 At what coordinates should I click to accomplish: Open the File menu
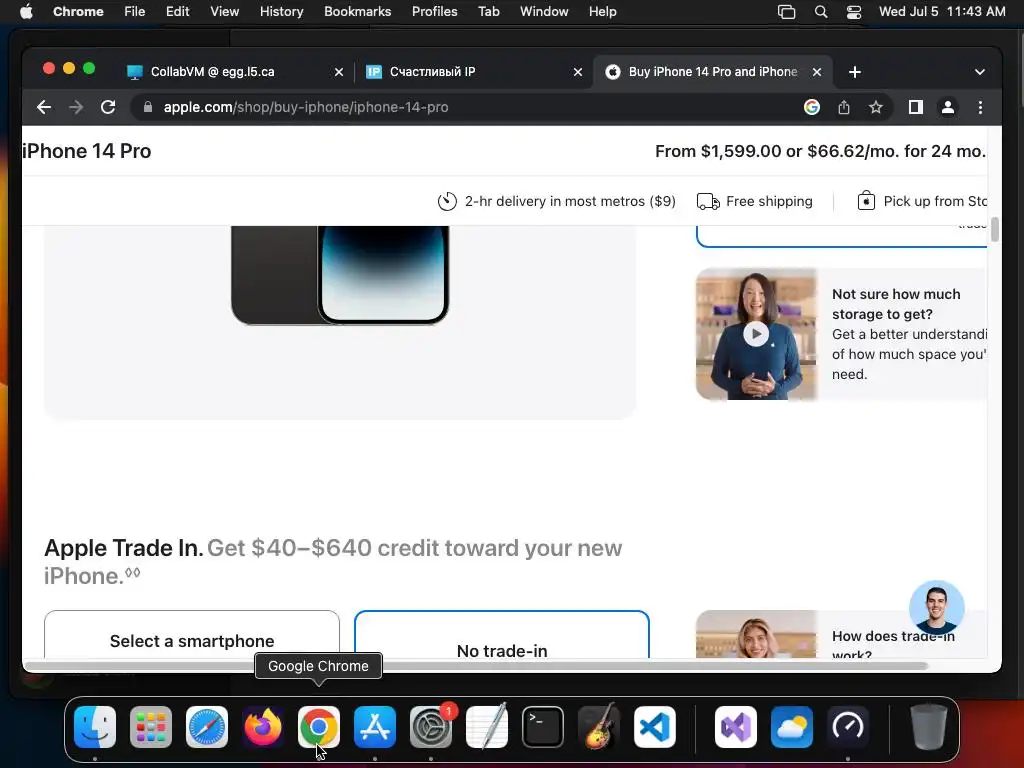(x=135, y=12)
